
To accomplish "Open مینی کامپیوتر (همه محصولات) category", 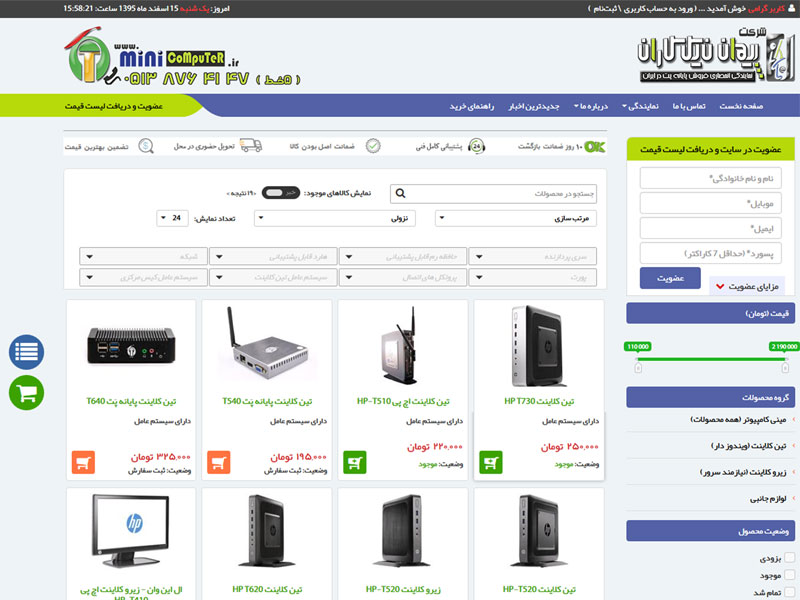I will tap(738, 419).
